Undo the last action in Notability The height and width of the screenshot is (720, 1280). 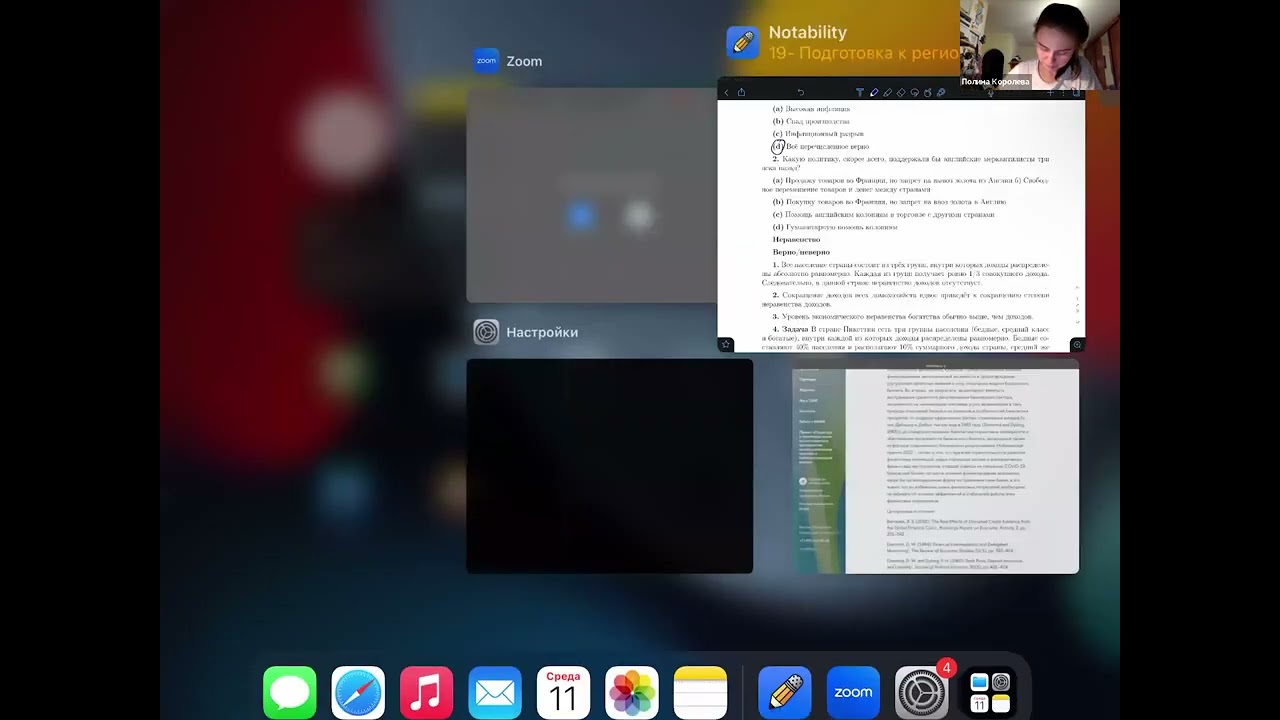pos(801,92)
